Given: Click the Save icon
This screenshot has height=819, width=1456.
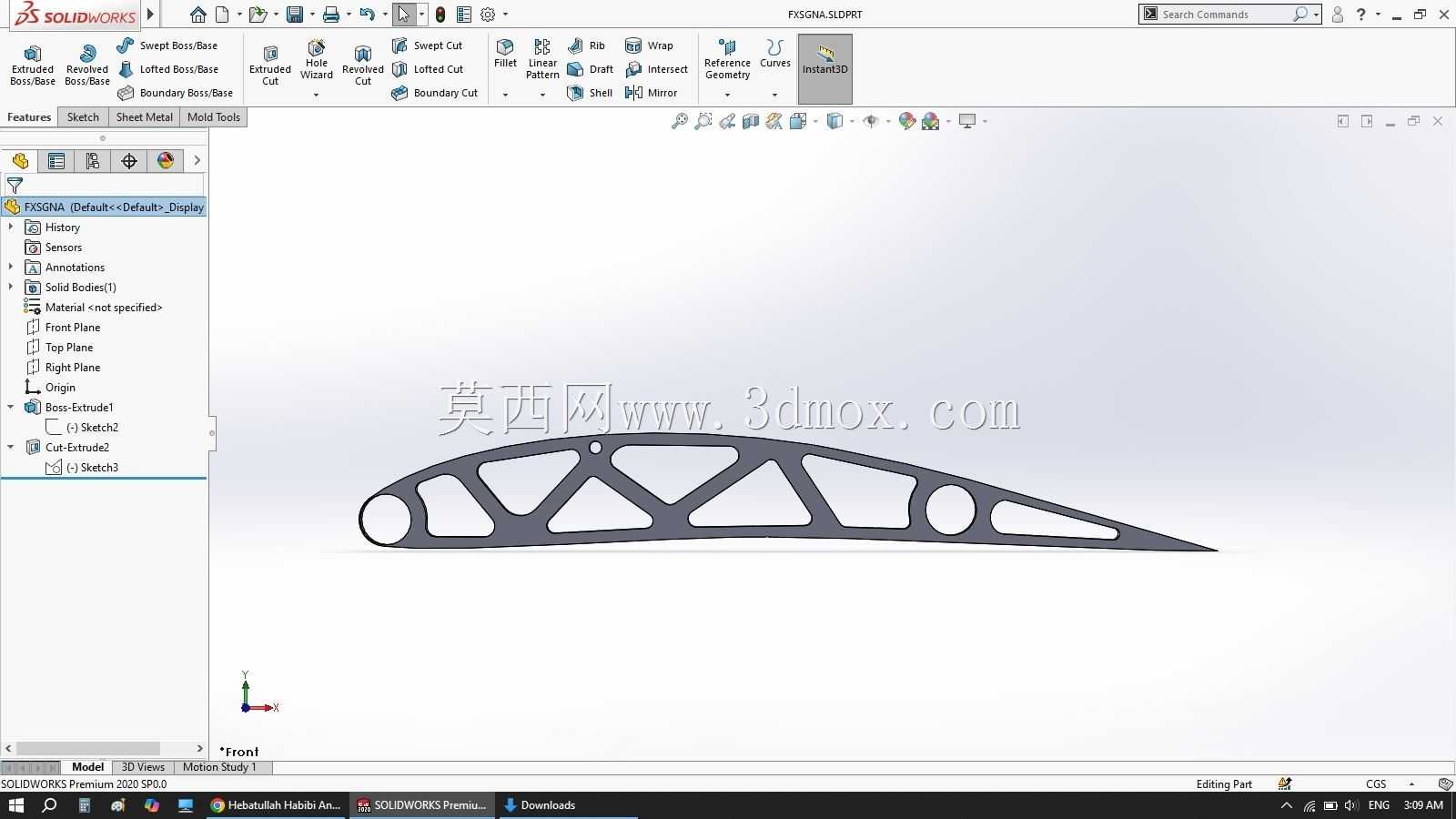Looking at the screenshot, I should coord(294,15).
